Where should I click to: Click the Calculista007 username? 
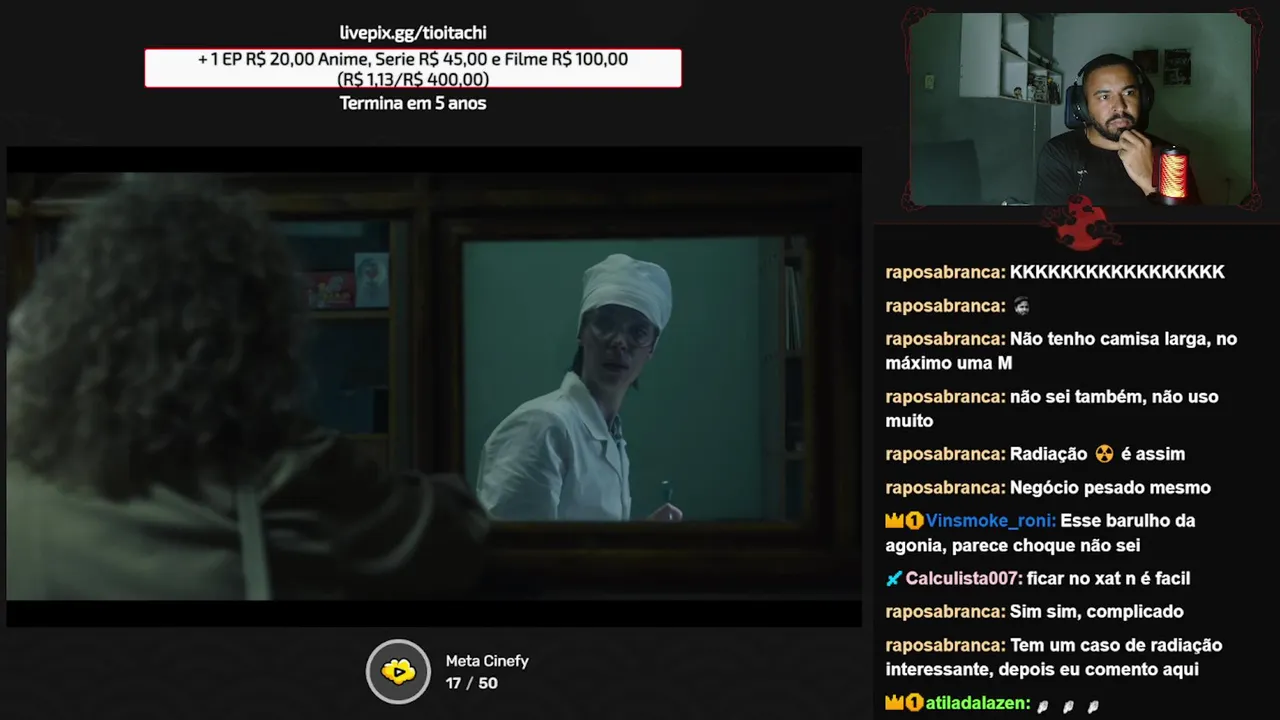964,579
